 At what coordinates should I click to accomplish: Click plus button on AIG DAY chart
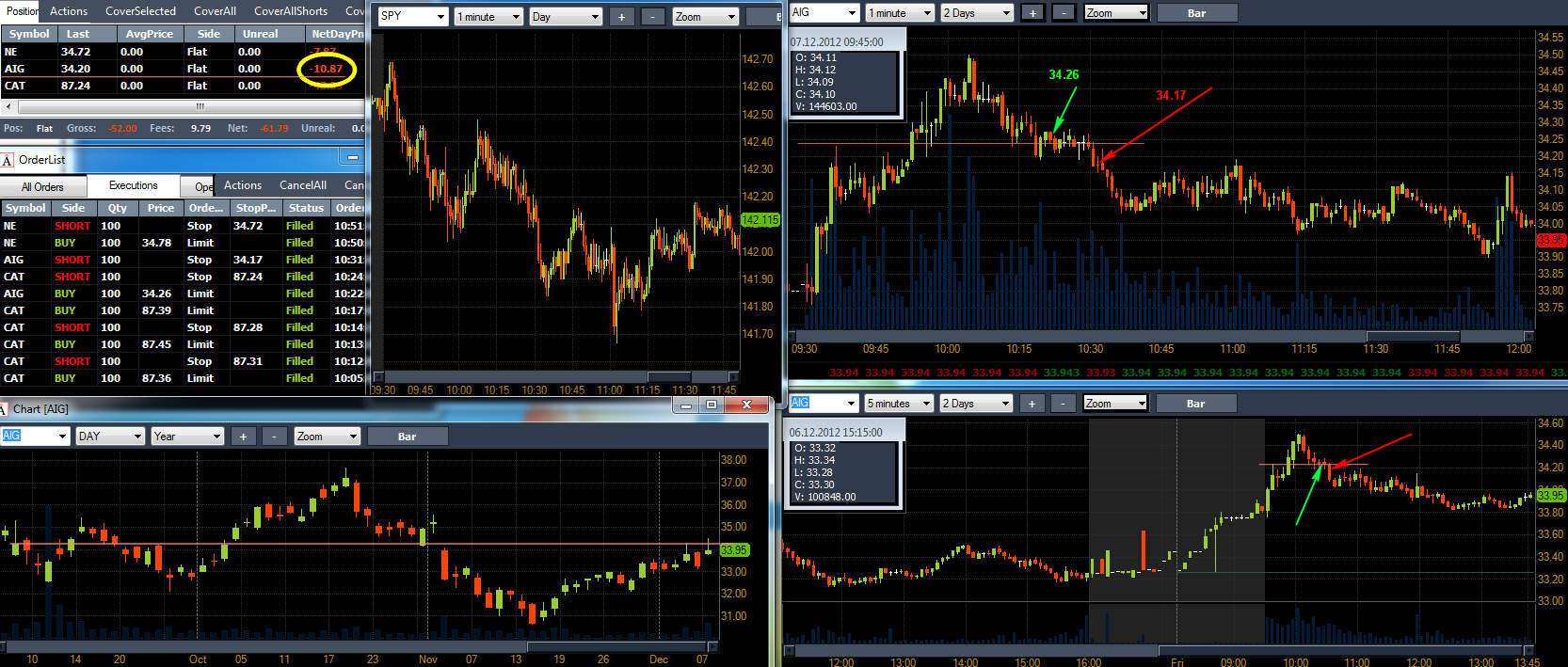(x=243, y=437)
